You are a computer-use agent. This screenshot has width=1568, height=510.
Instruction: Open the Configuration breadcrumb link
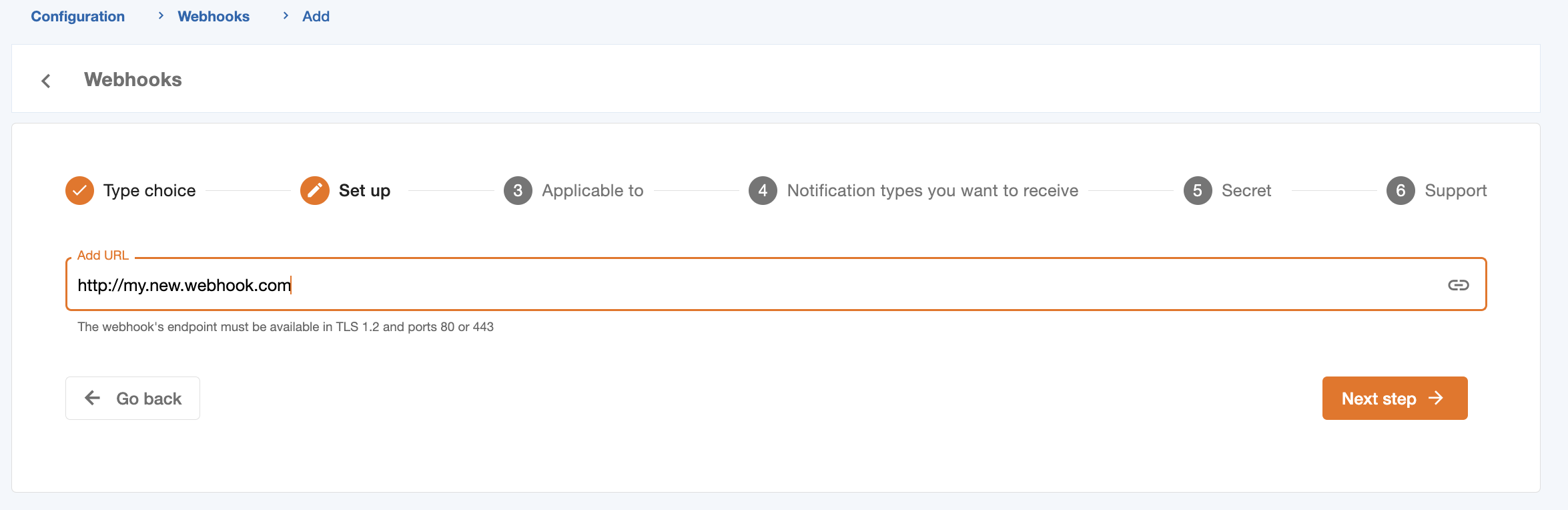77,17
